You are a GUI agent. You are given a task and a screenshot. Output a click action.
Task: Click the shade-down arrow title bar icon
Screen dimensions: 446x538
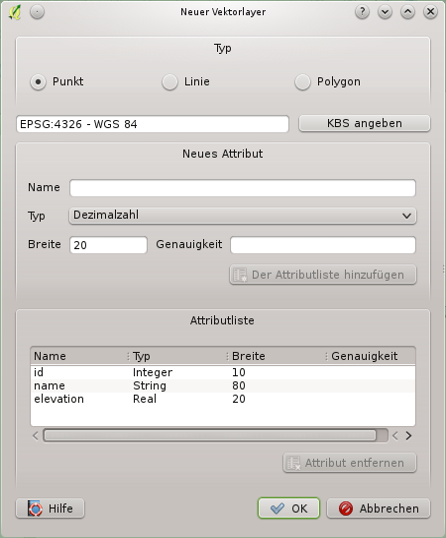[x=385, y=12]
